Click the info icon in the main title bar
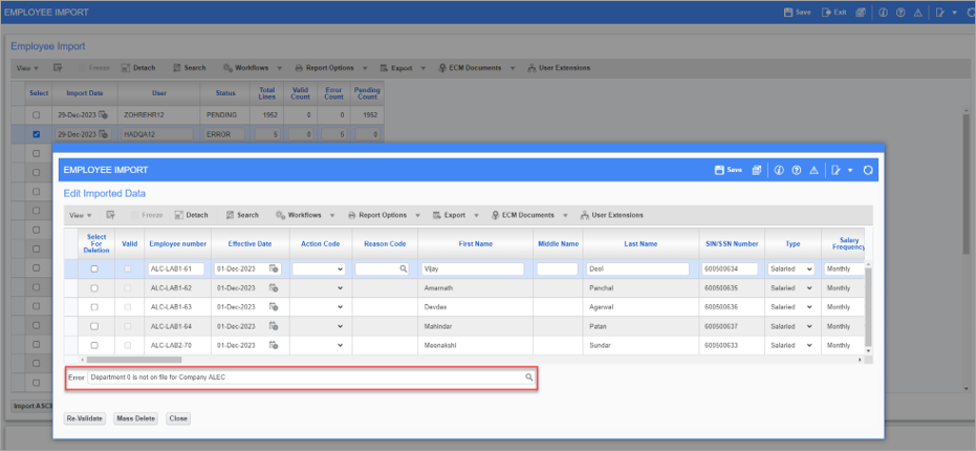The image size is (976, 451). tap(883, 12)
